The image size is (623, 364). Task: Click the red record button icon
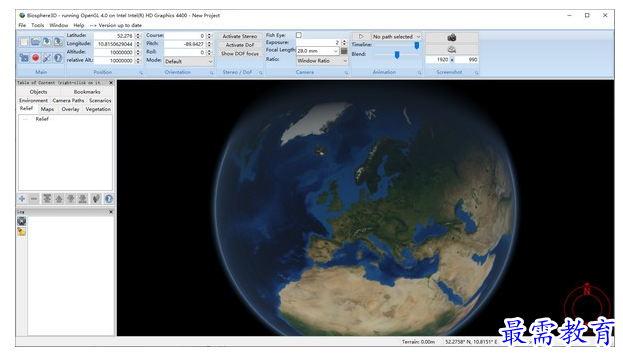coord(35,58)
